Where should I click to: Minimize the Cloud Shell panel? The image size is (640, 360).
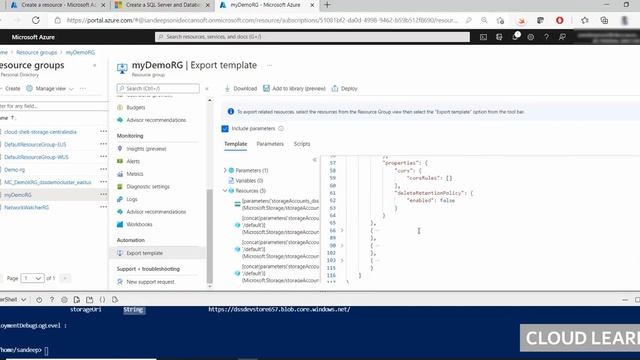click(x=625, y=300)
